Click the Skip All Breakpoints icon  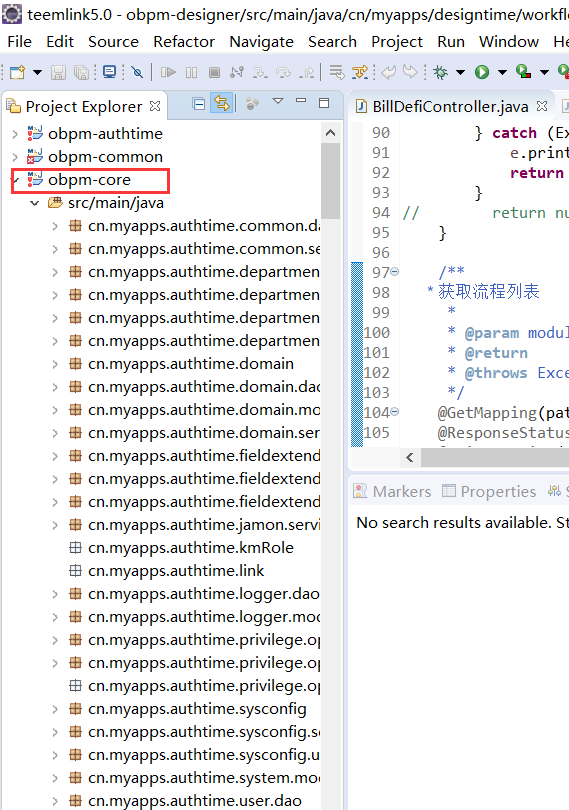pos(137,72)
